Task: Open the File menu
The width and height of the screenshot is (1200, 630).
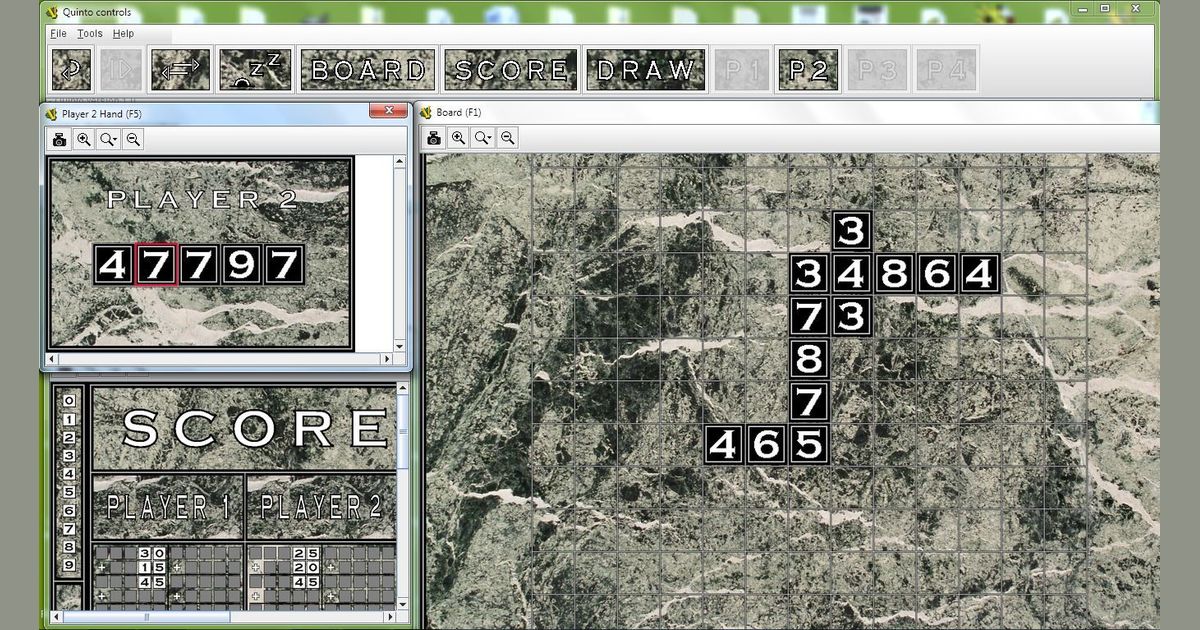Action: pyautogui.click(x=58, y=33)
